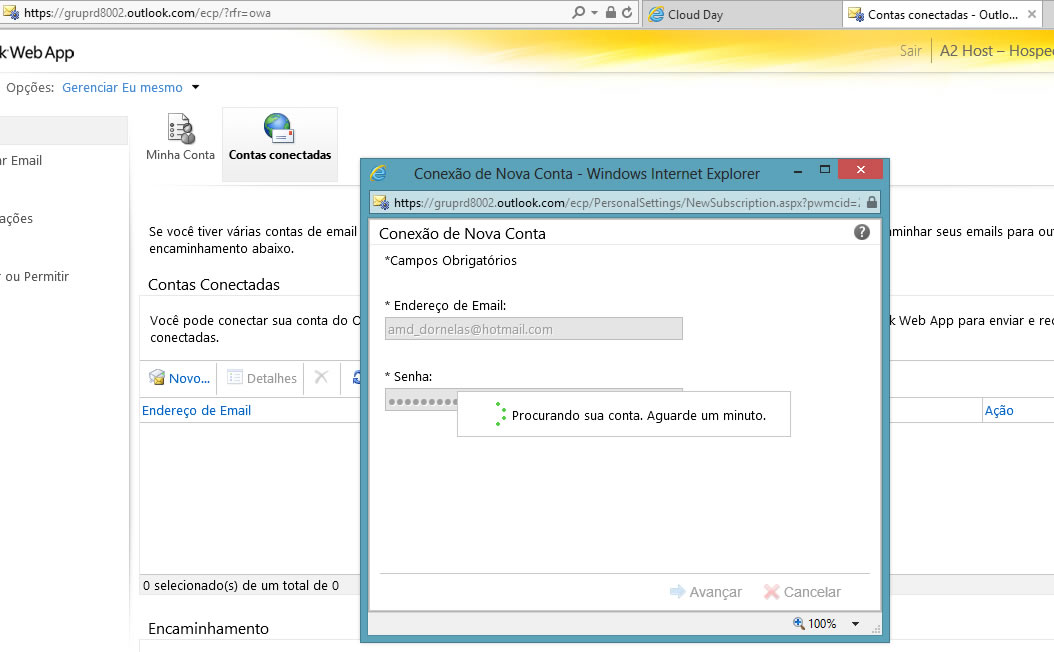Expand the address bar search dropdown arrow
The width and height of the screenshot is (1054, 652).
[x=595, y=14]
